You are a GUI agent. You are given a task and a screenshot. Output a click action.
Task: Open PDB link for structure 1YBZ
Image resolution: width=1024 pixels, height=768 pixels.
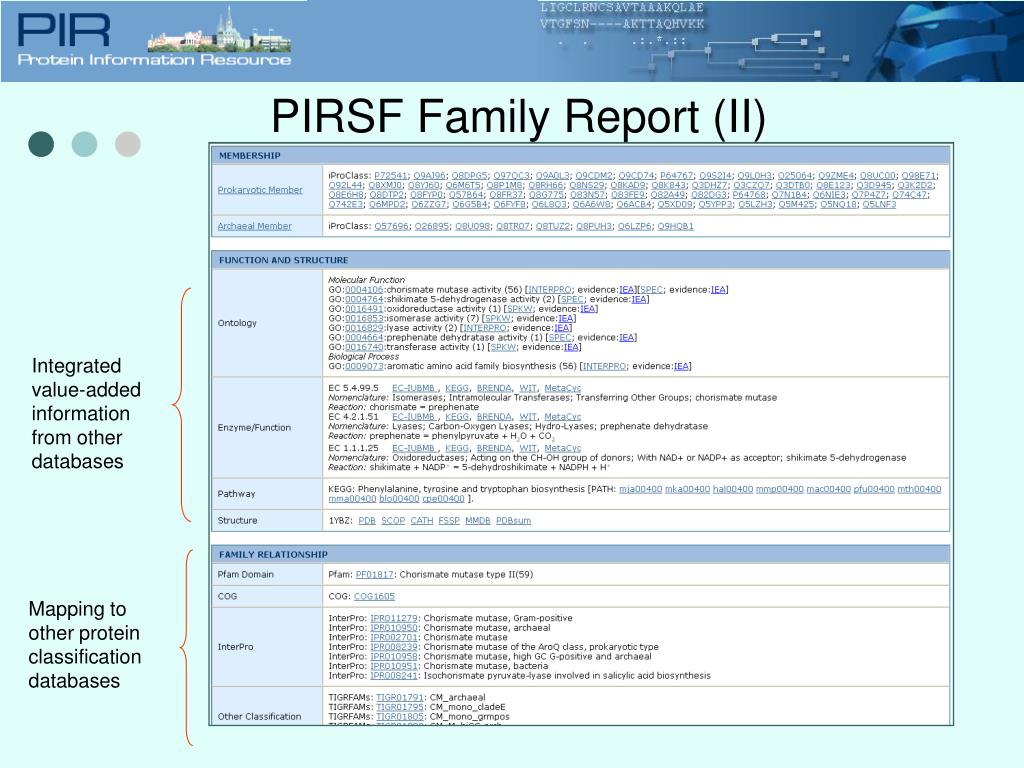pyautogui.click(x=367, y=521)
